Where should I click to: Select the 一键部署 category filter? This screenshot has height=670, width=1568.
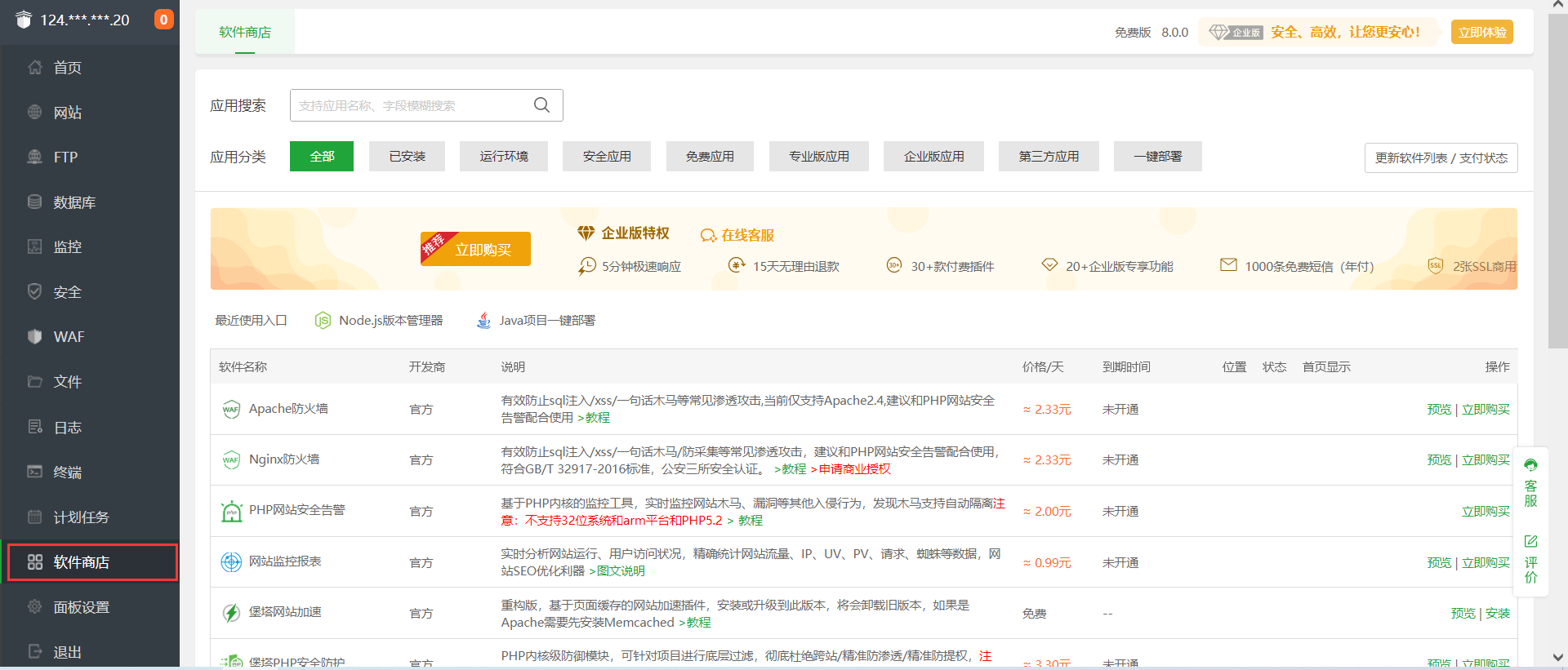point(1158,156)
